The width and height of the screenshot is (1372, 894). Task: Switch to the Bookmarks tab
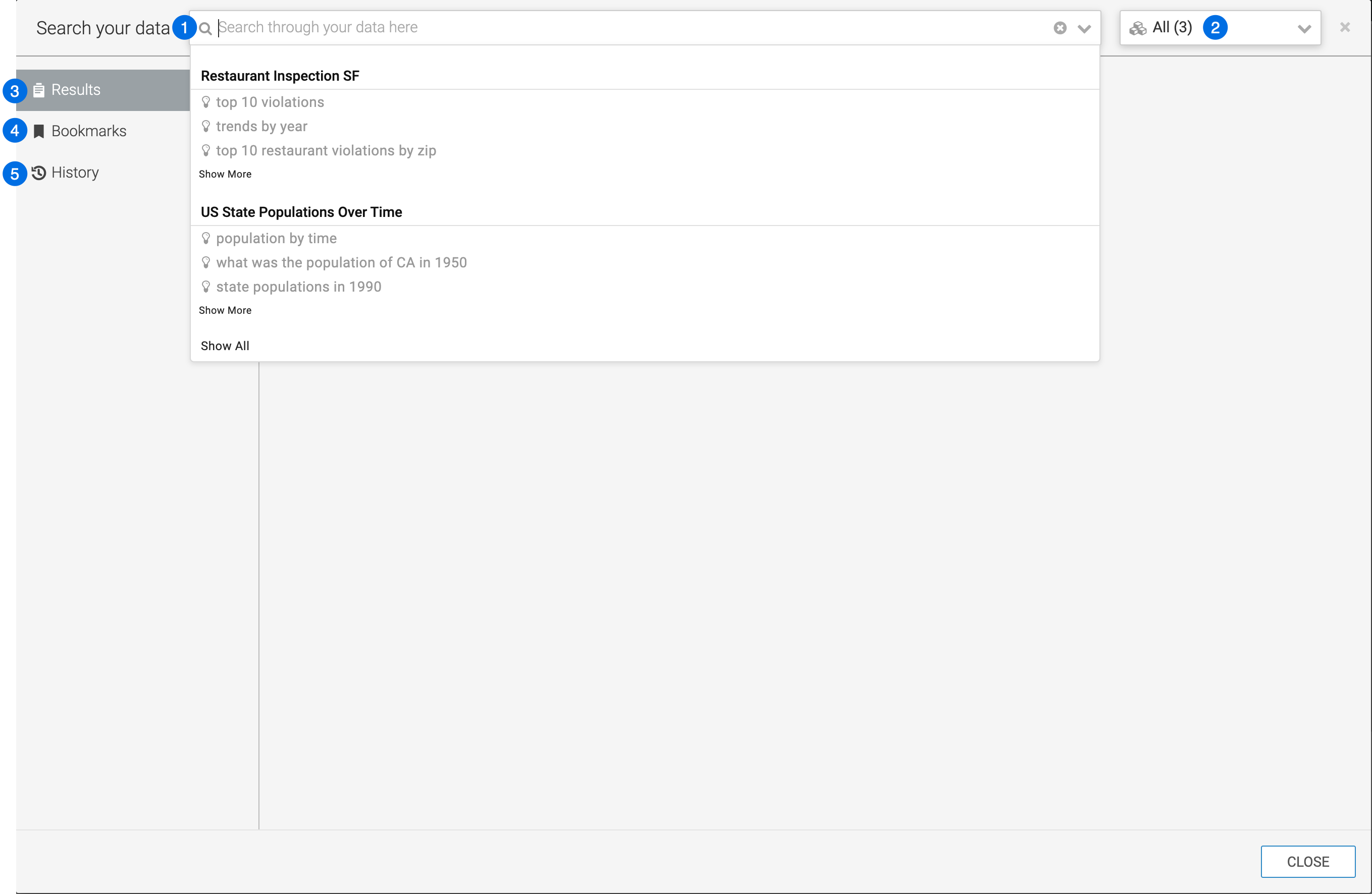point(89,131)
